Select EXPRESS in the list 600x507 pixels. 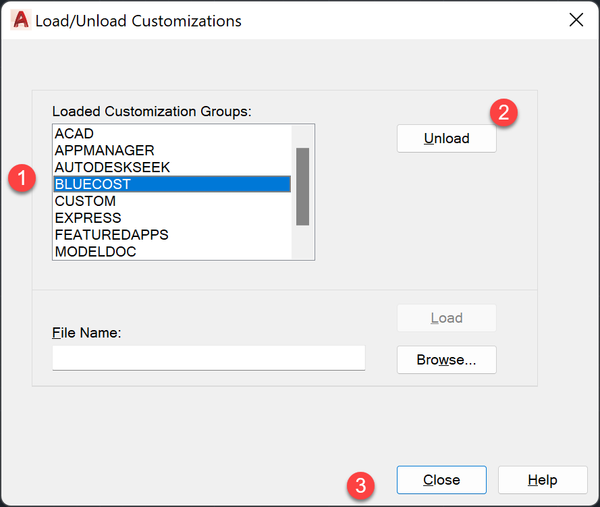pyautogui.click(x=88, y=218)
